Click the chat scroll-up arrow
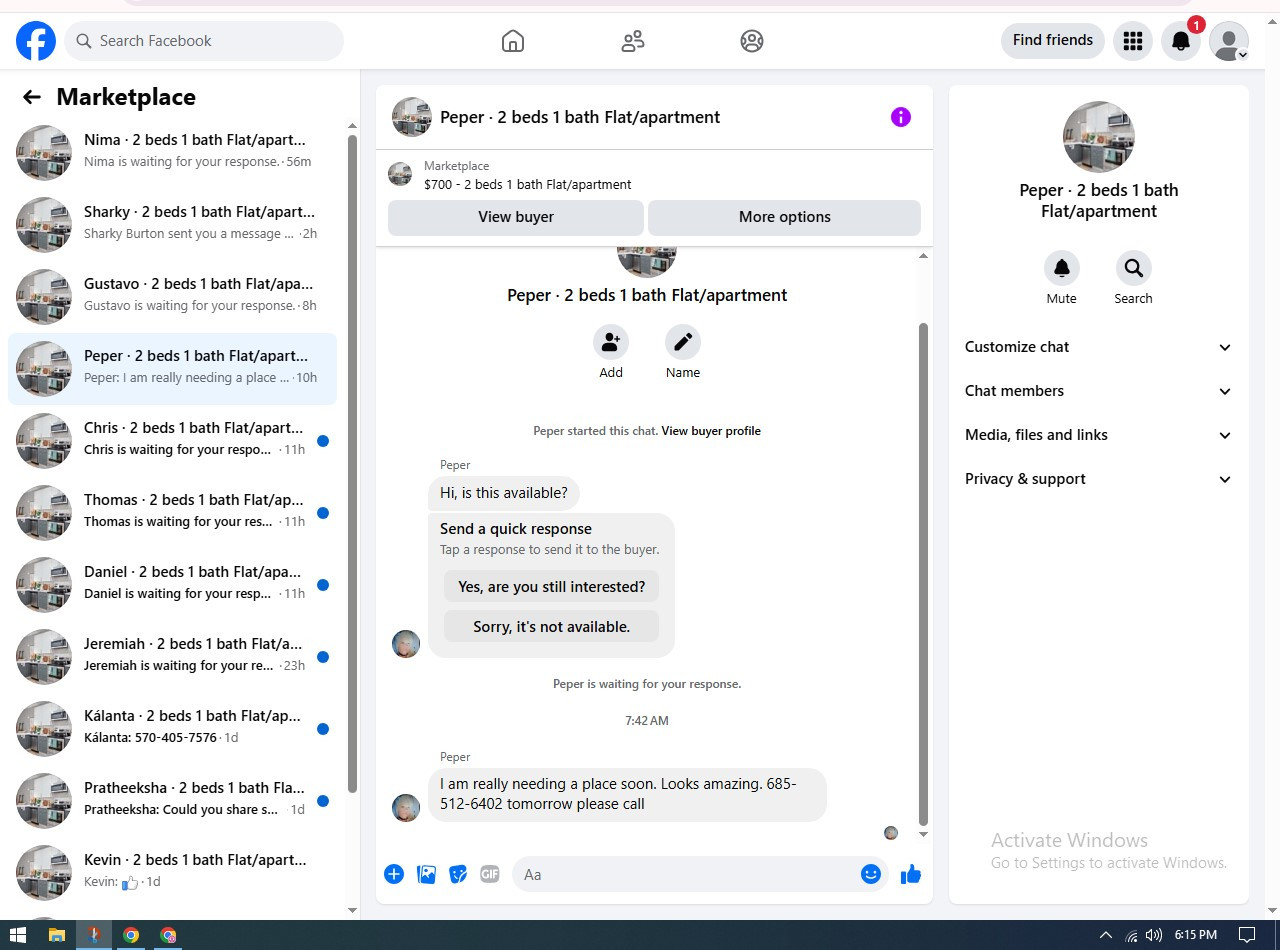Screen dimensions: 1280x950 point(923,256)
